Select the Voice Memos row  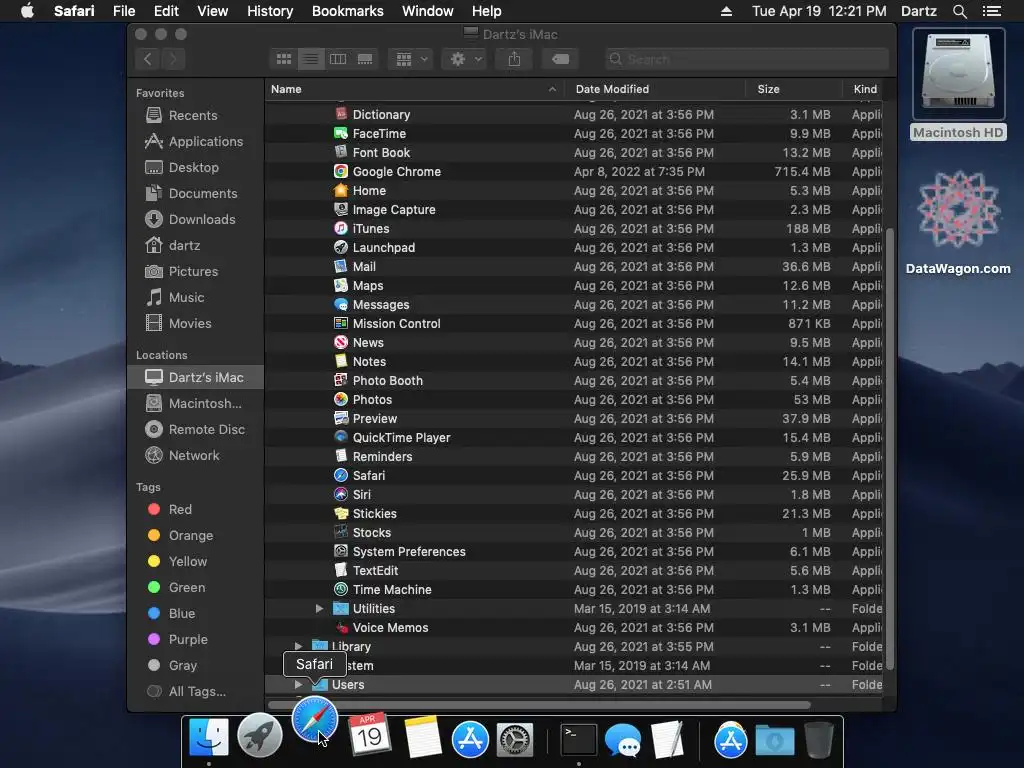(573, 628)
